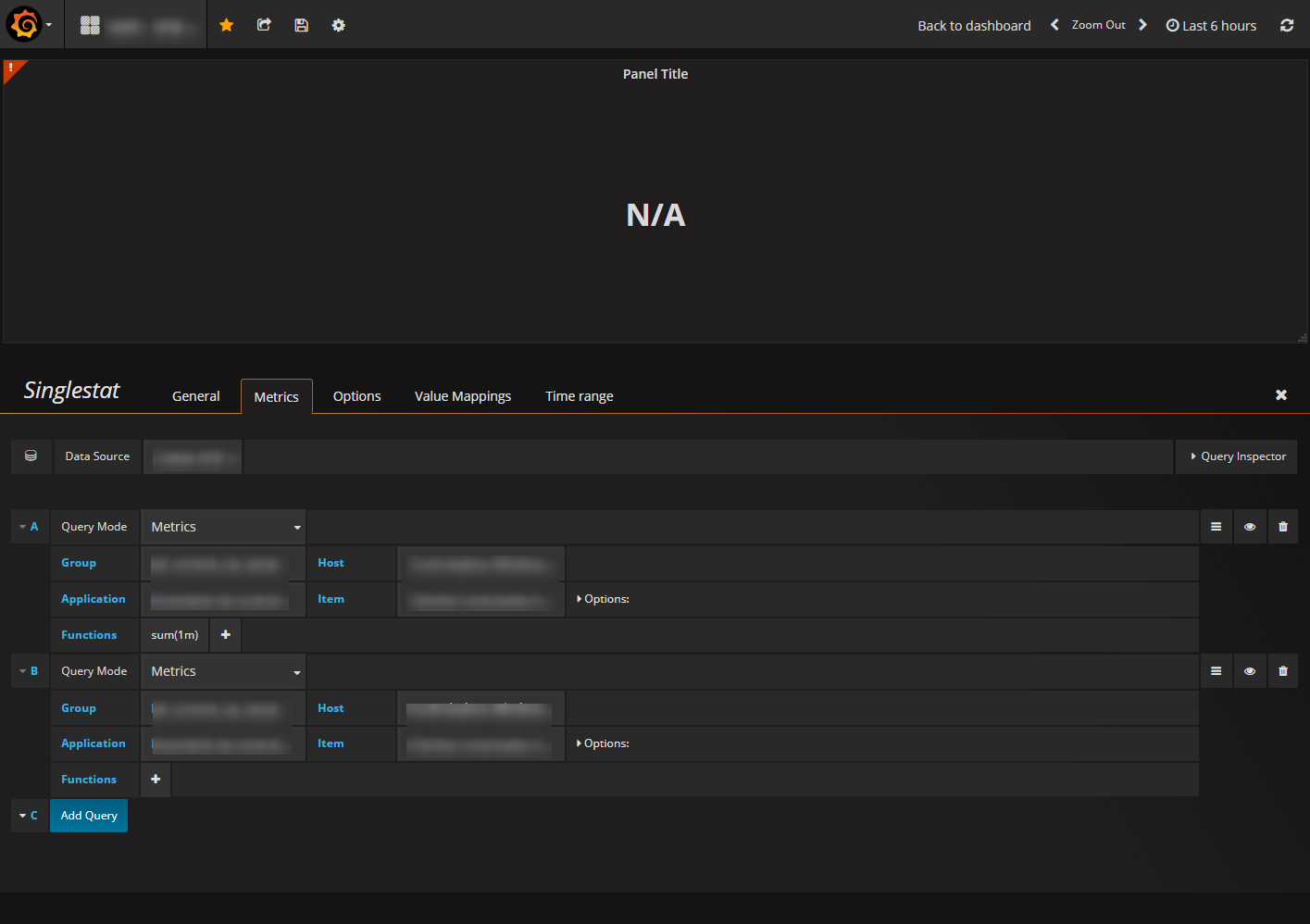Click the Item field of query B

pyautogui.click(x=481, y=743)
